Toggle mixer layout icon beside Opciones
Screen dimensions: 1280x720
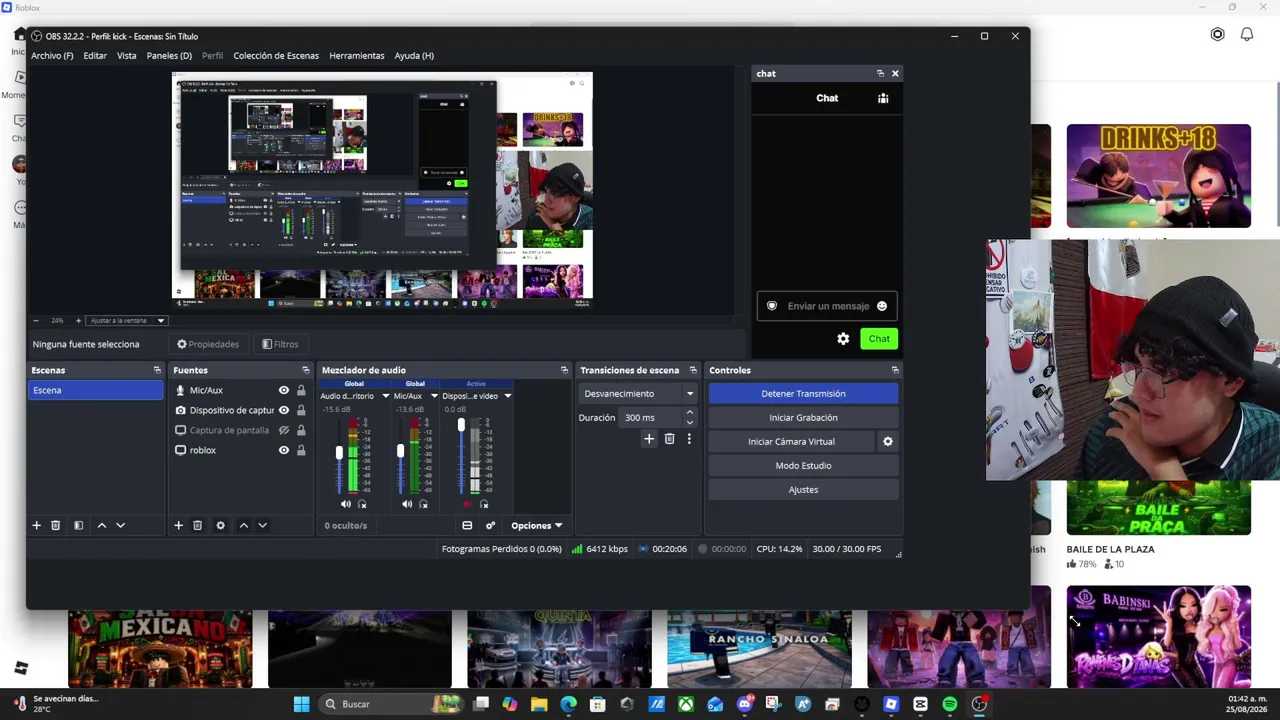467,525
